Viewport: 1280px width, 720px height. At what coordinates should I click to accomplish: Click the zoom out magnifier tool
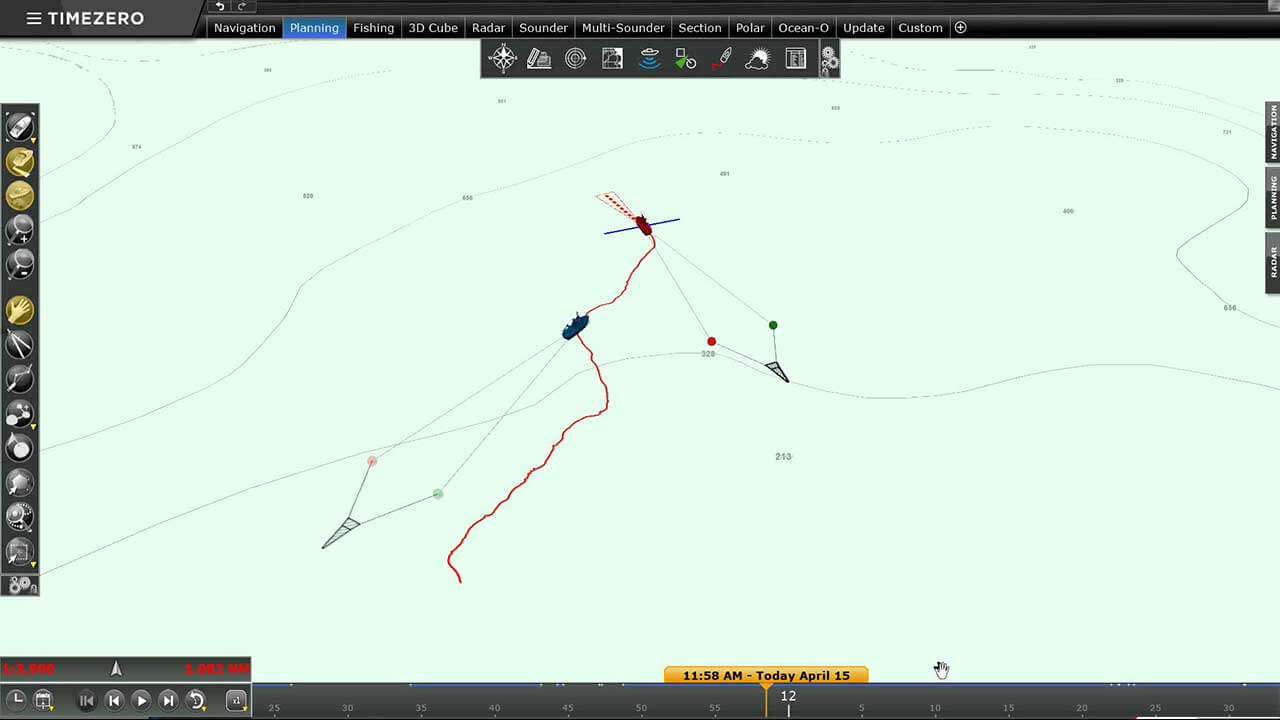tap(20, 264)
